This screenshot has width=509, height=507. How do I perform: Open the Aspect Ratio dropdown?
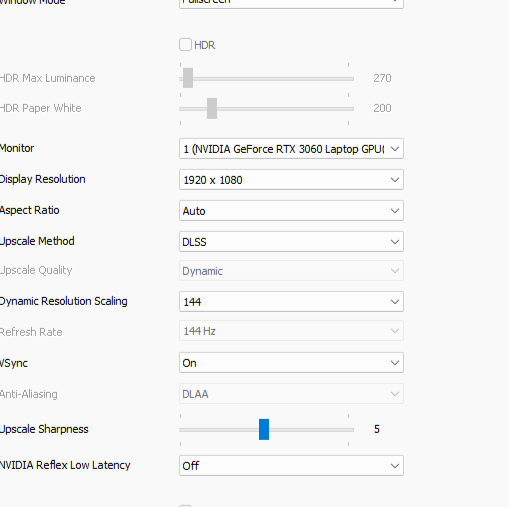point(291,211)
